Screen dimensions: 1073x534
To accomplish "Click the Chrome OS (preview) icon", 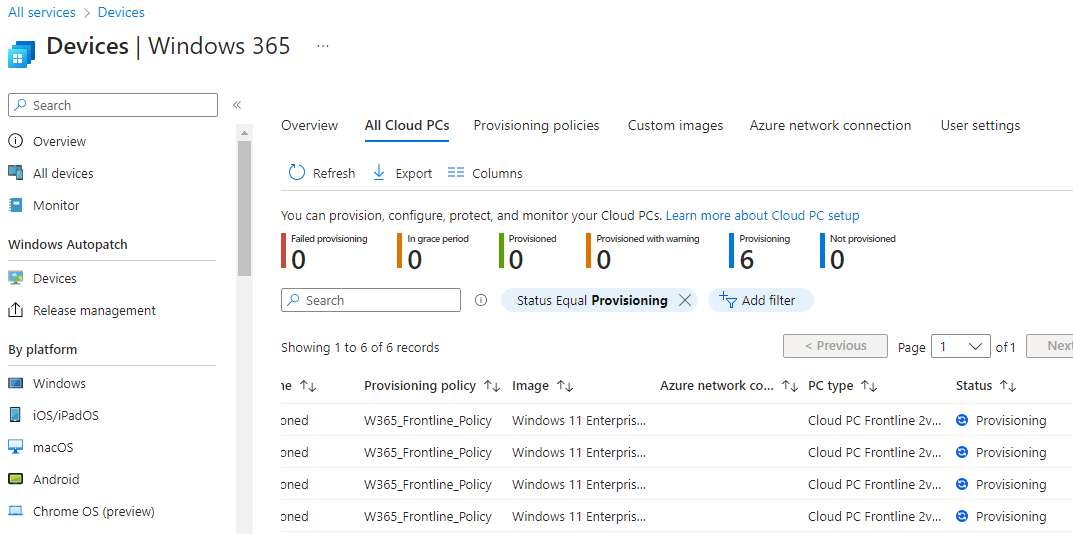I will click(15, 511).
